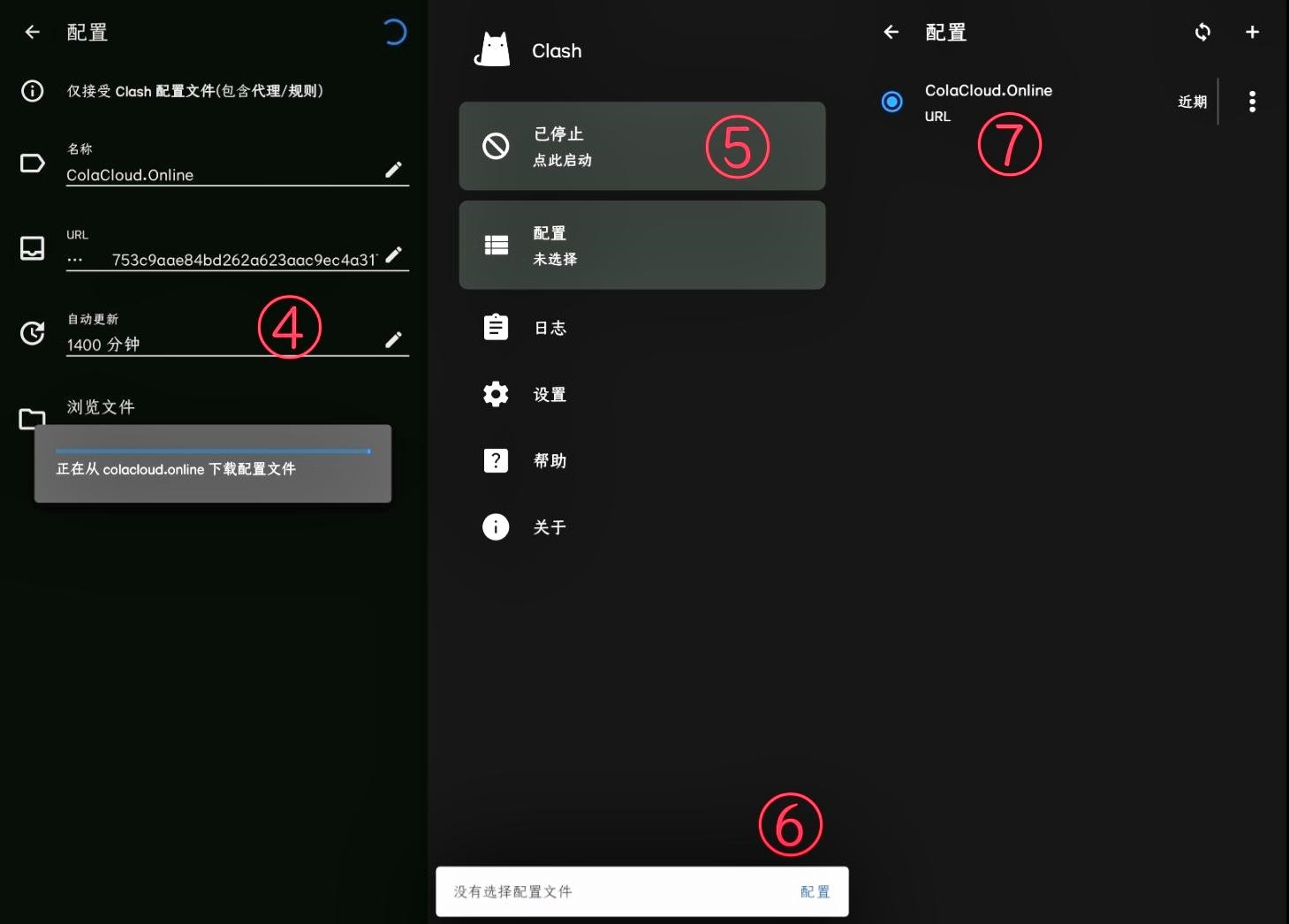
Task: Click the Clash cat logo
Action: (492, 50)
